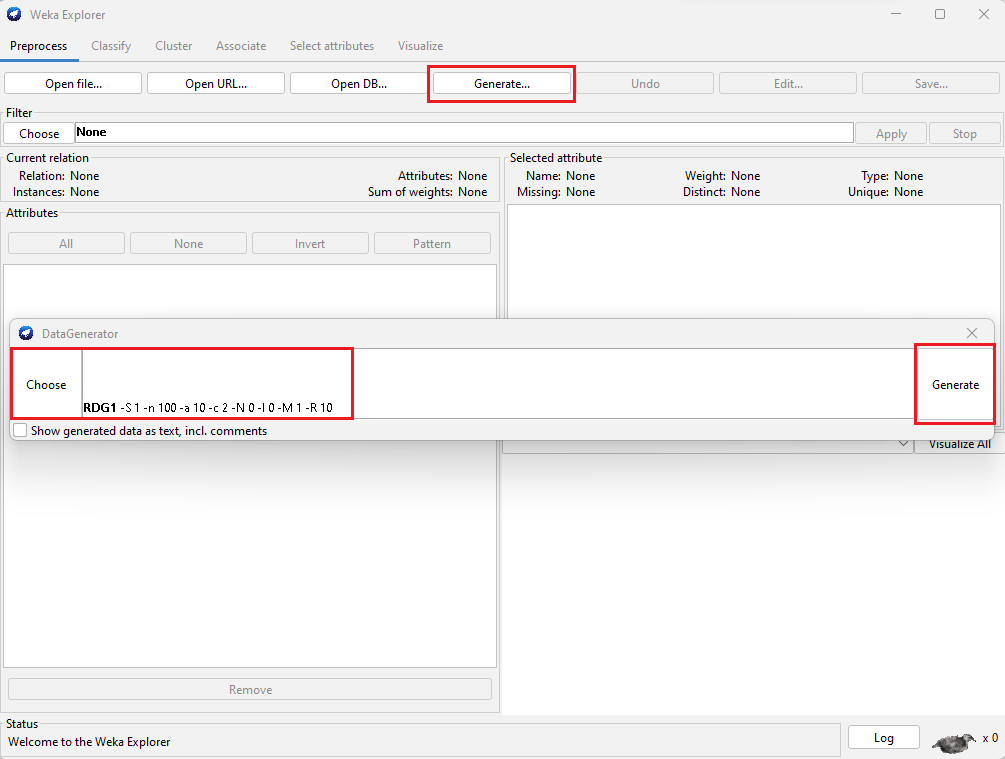
Task: Open the Generate... data dialog button
Action: click(502, 83)
